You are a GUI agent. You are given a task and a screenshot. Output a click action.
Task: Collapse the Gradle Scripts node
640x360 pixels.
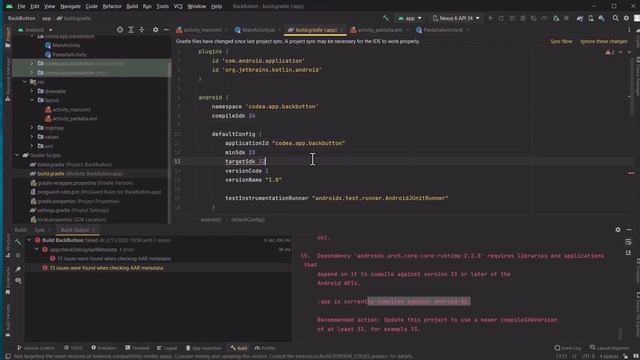coord(17,155)
